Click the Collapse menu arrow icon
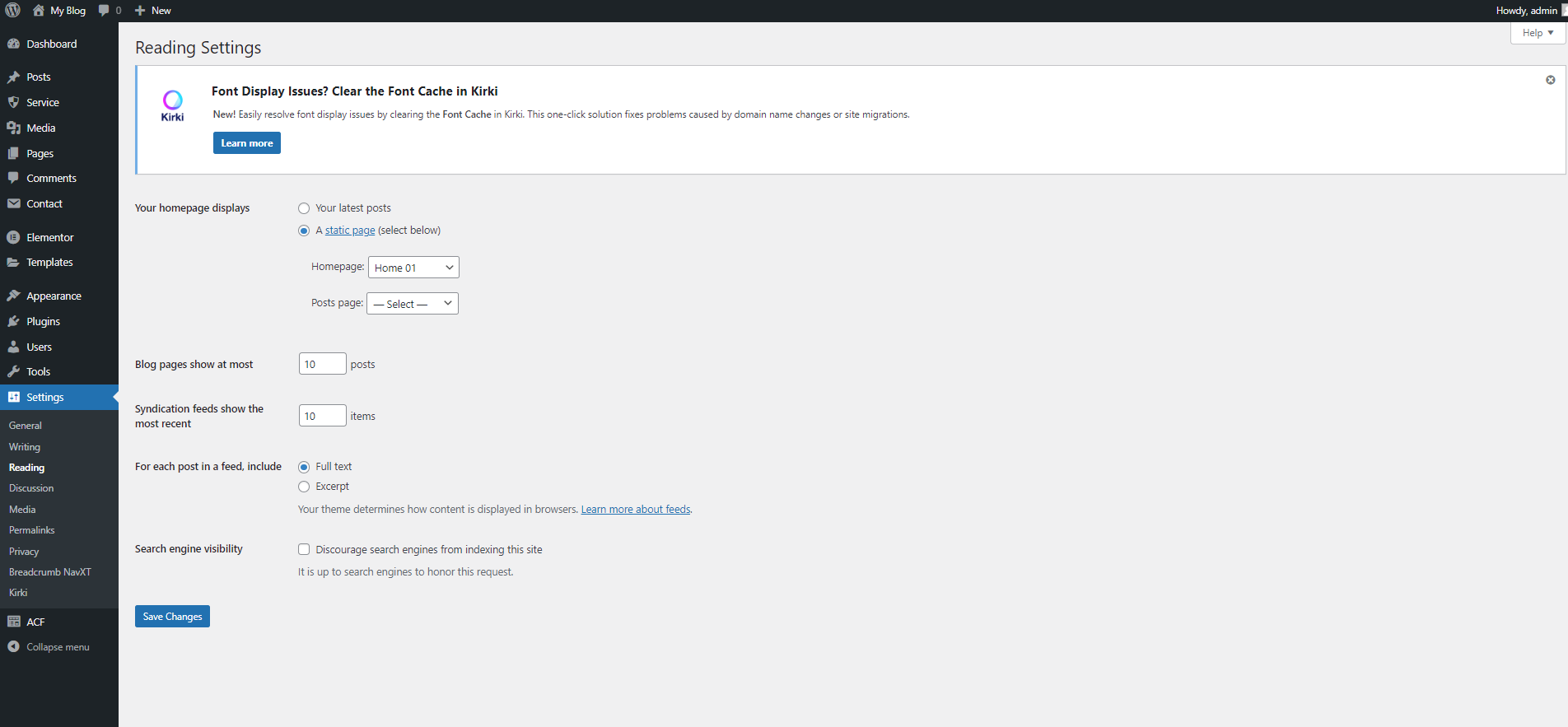1568x727 pixels. [x=13, y=647]
